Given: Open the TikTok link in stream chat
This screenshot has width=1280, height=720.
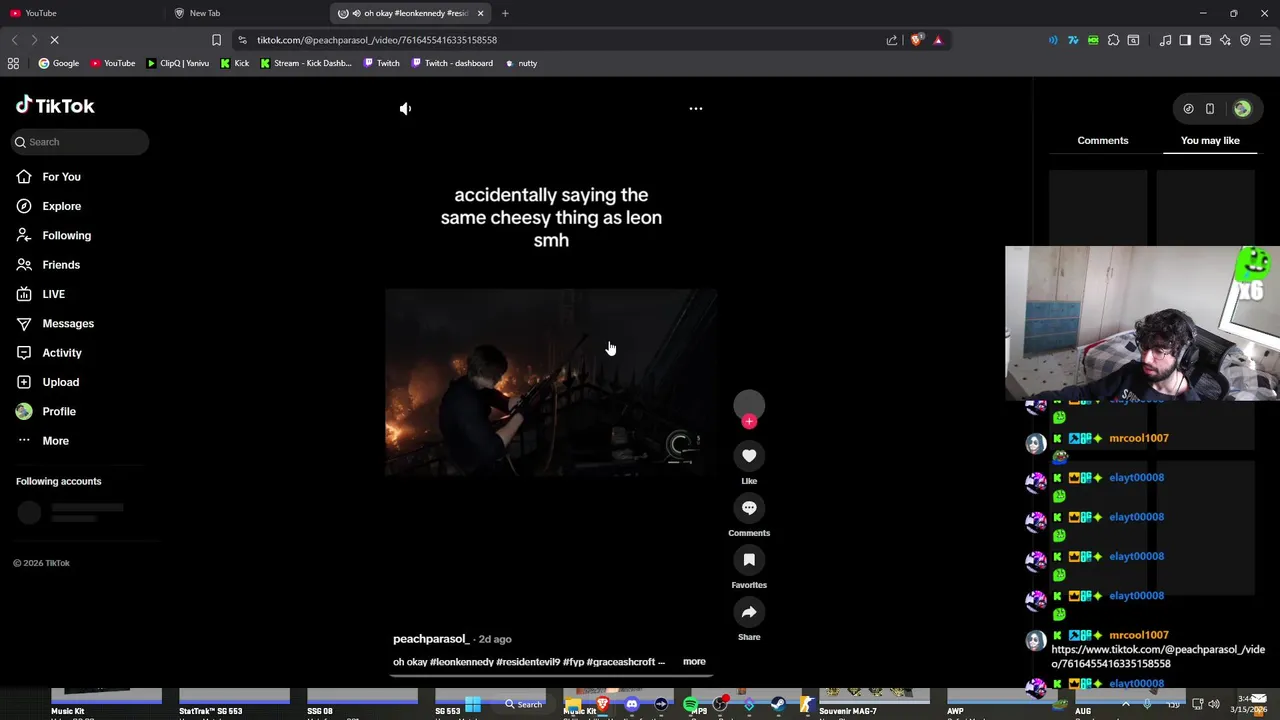Looking at the screenshot, I should tap(1158, 656).
